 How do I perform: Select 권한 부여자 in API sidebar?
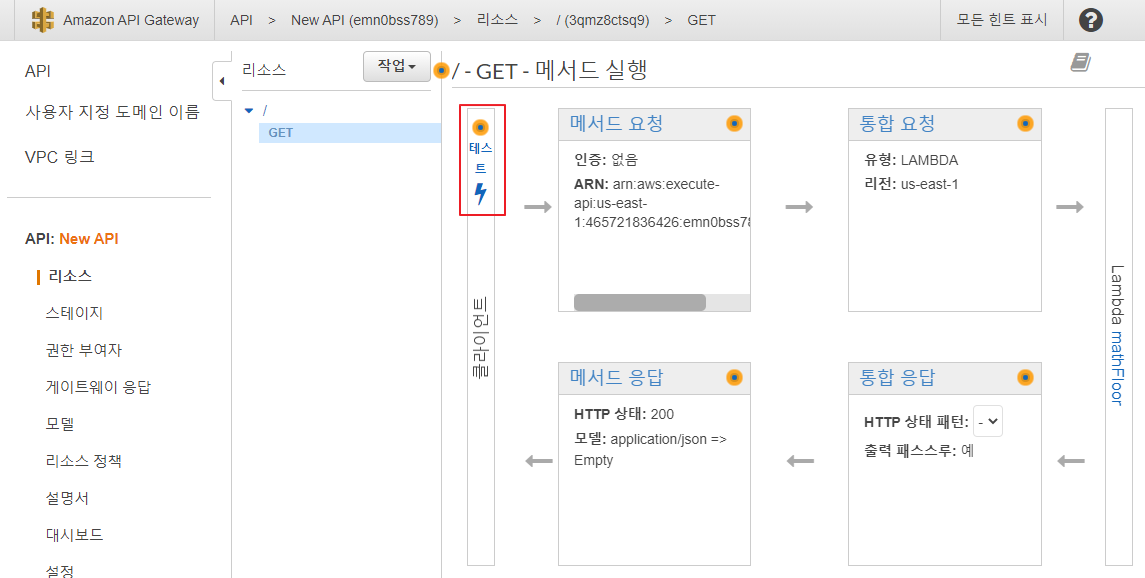tap(83, 350)
